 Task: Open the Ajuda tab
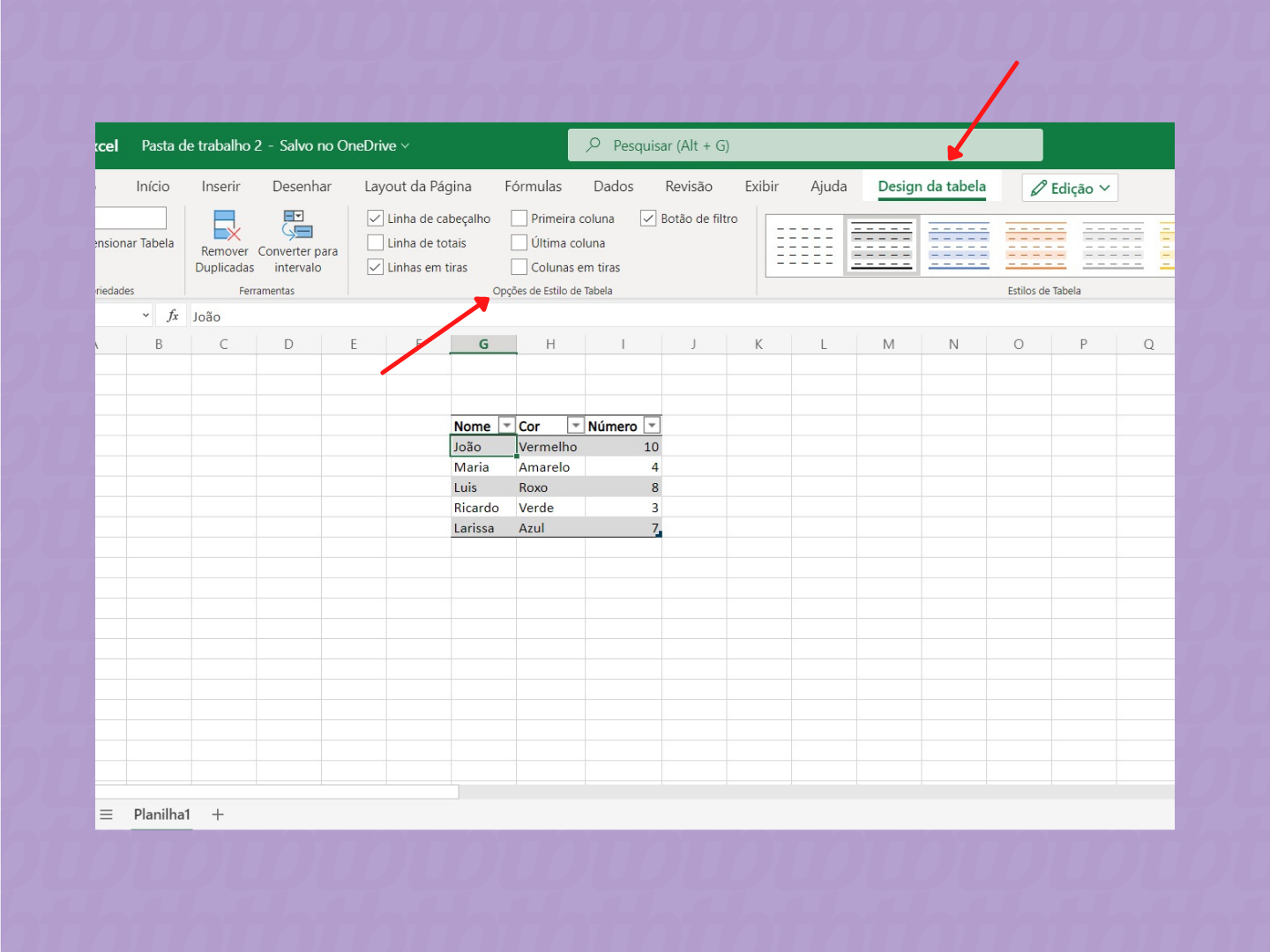click(828, 186)
